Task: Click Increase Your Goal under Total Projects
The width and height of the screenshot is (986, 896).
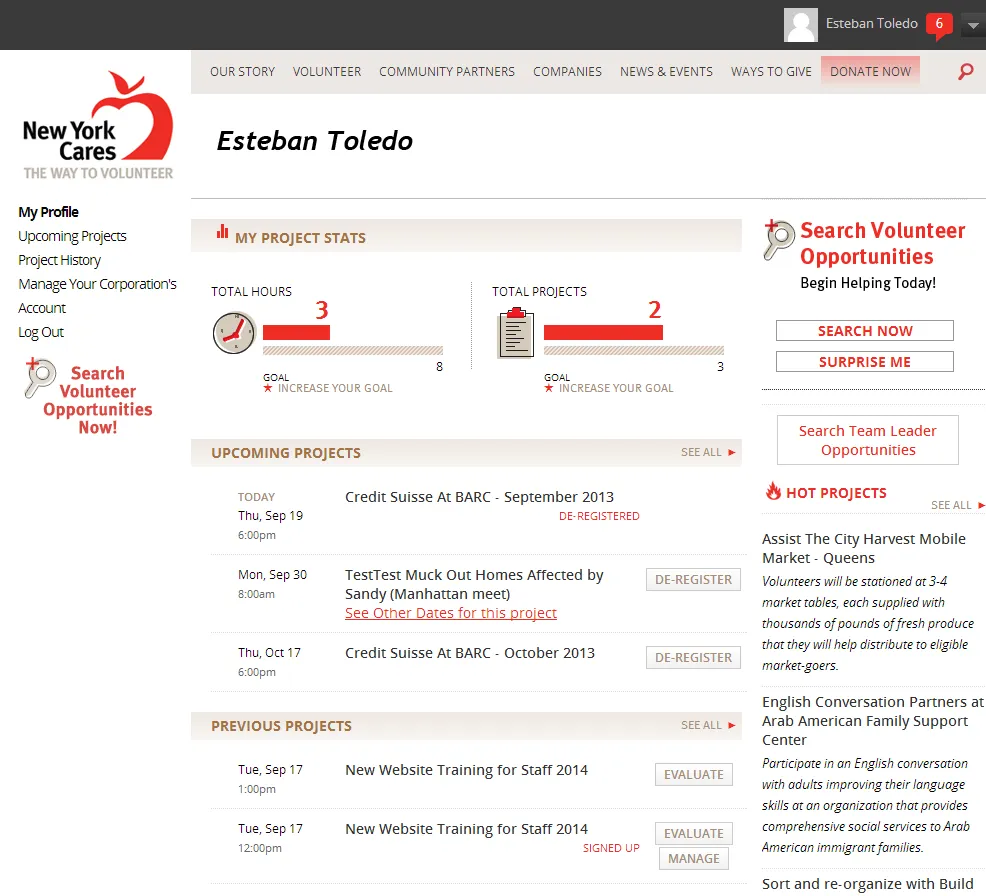Action: point(616,388)
